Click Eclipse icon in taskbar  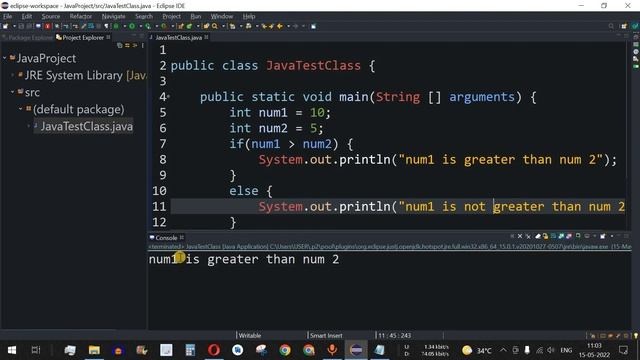pyautogui.click(x=356, y=350)
